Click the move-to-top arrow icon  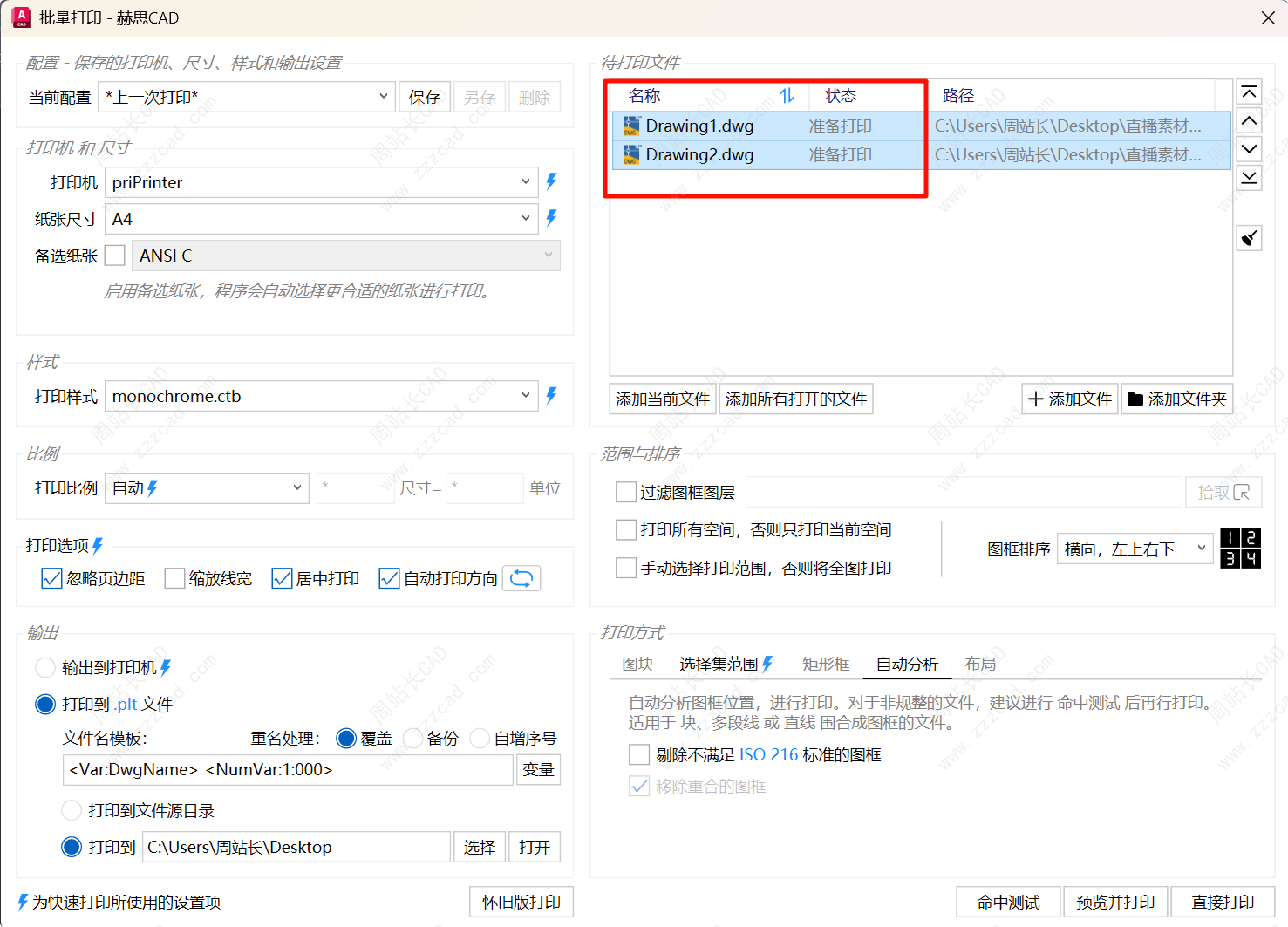tap(1249, 92)
